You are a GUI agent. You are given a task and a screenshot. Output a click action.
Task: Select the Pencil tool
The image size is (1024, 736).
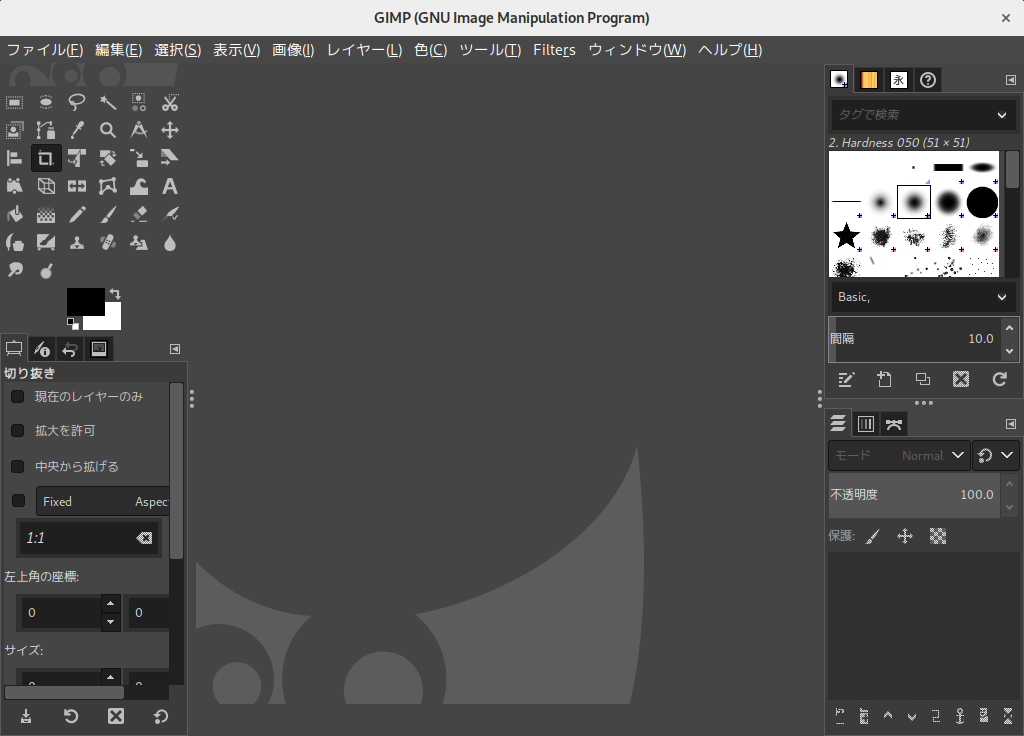click(76, 215)
